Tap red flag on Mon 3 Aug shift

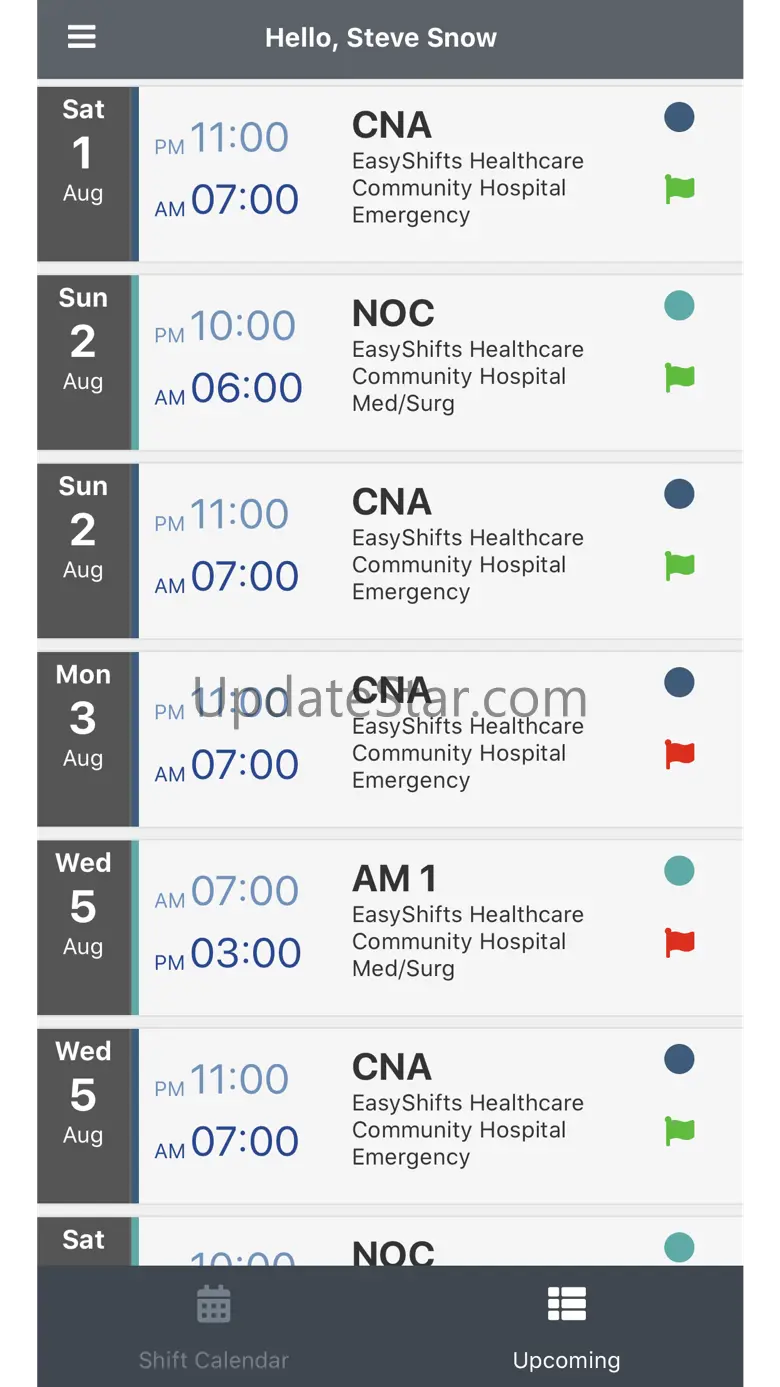(680, 754)
